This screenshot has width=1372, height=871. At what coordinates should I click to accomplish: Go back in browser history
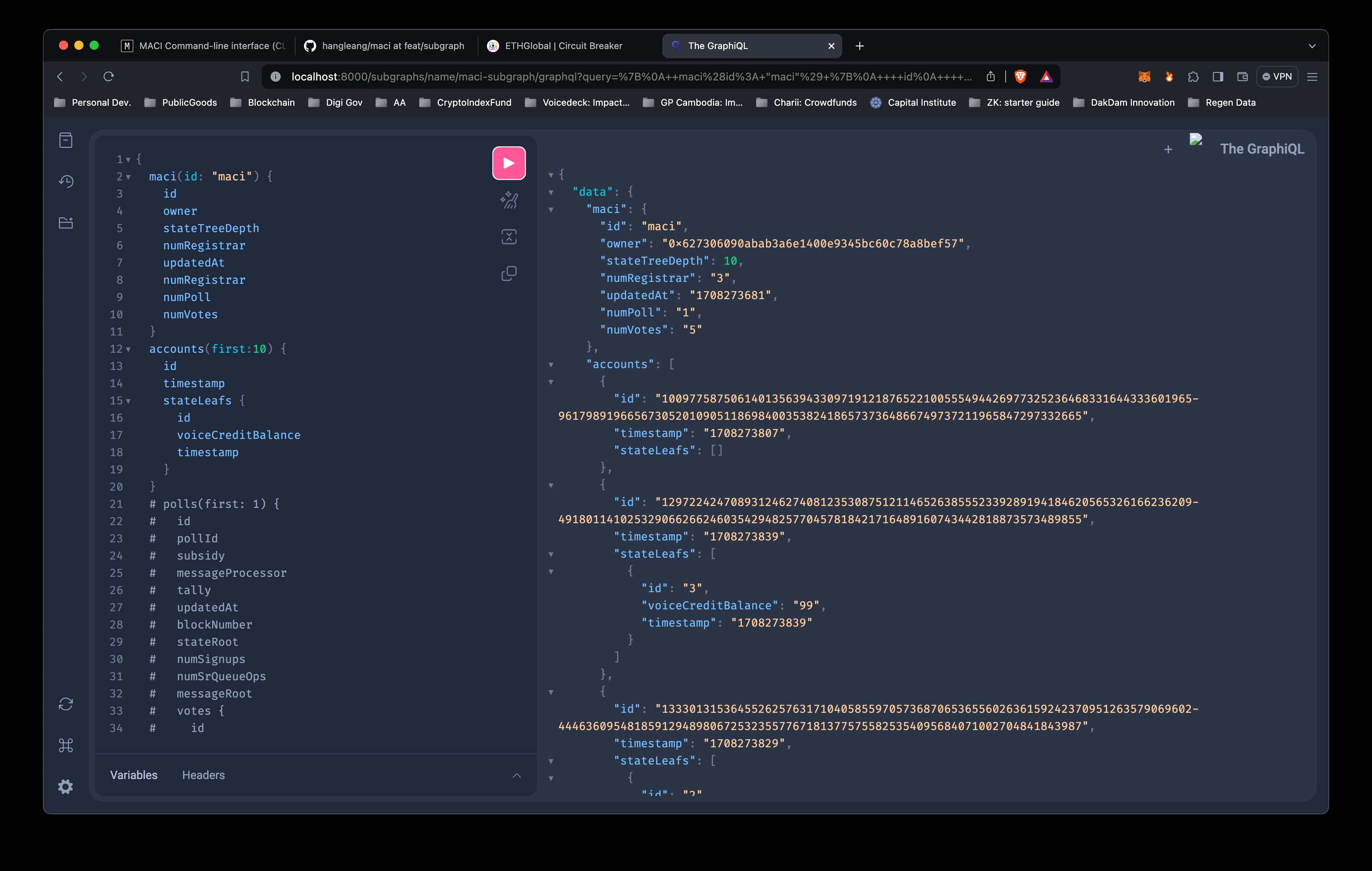60,76
